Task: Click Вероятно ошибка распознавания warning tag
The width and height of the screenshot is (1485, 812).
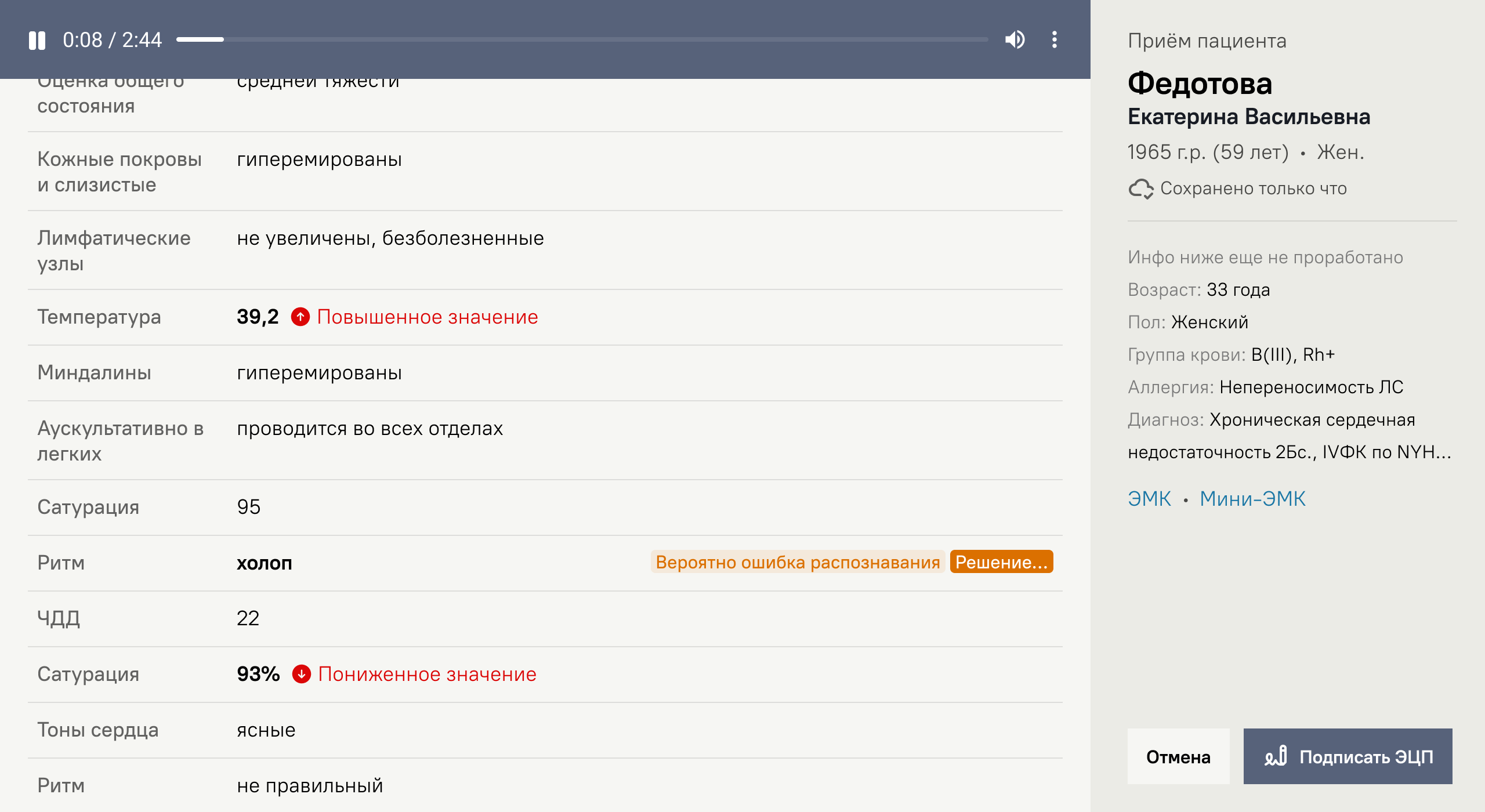Action: pyautogui.click(x=798, y=562)
